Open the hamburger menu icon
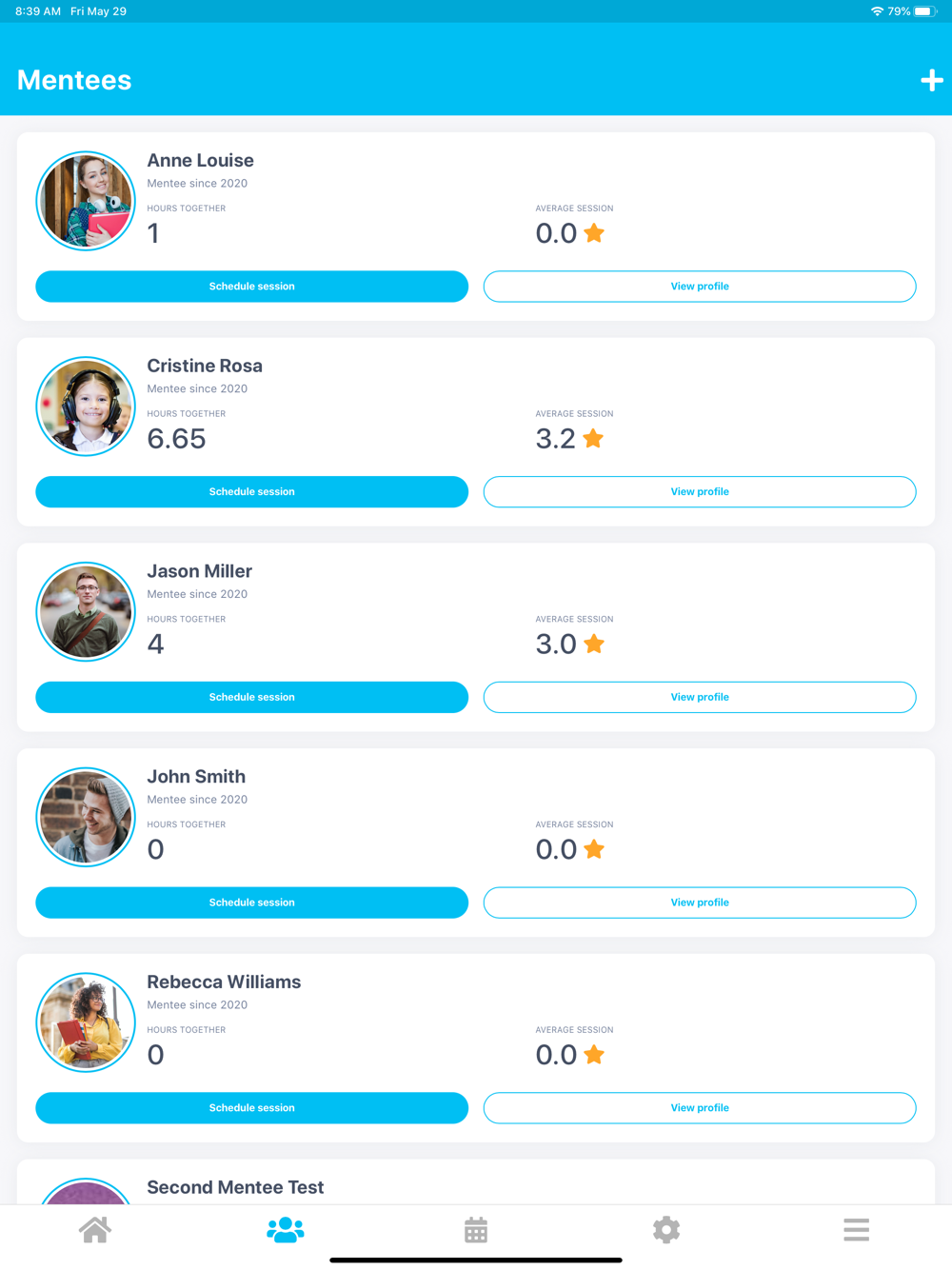This screenshot has width=952, height=1270. coord(857,1230)
